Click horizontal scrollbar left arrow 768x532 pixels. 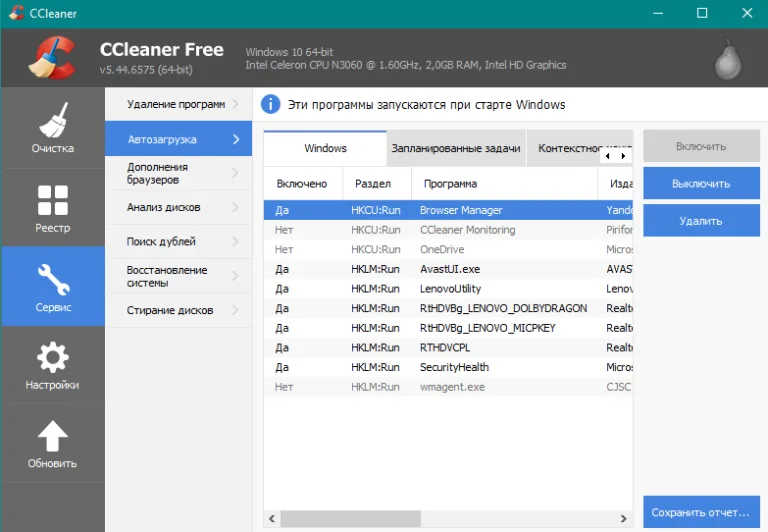click(272, 518)
